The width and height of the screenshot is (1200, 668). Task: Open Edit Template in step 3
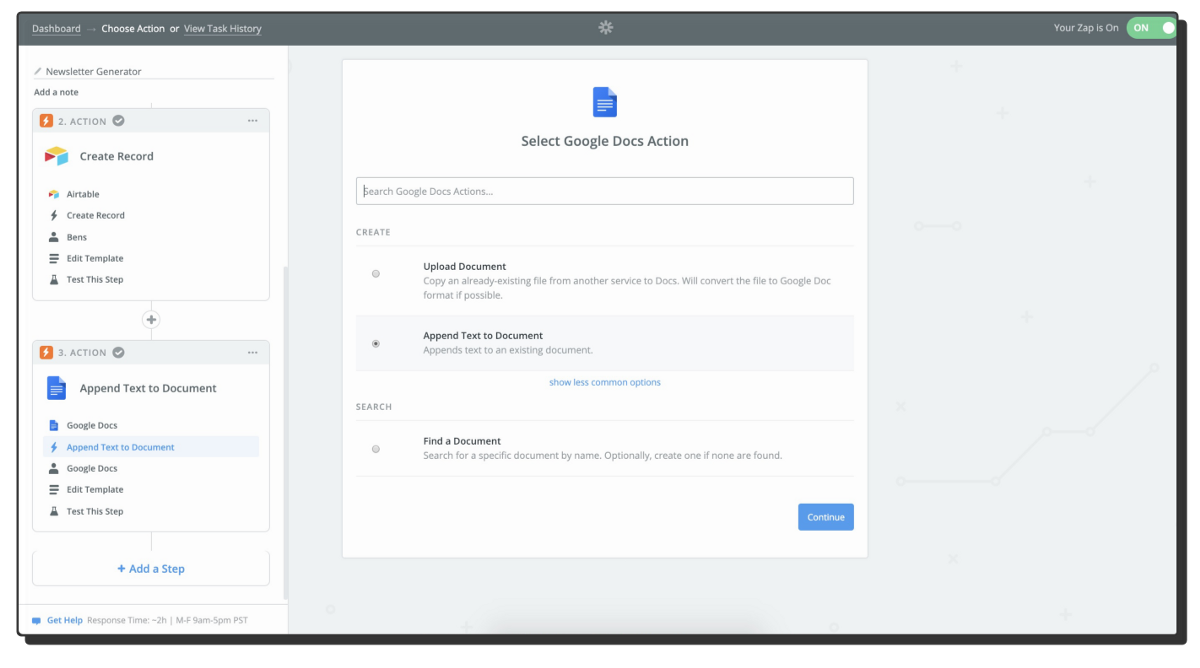tap(95, 490)
